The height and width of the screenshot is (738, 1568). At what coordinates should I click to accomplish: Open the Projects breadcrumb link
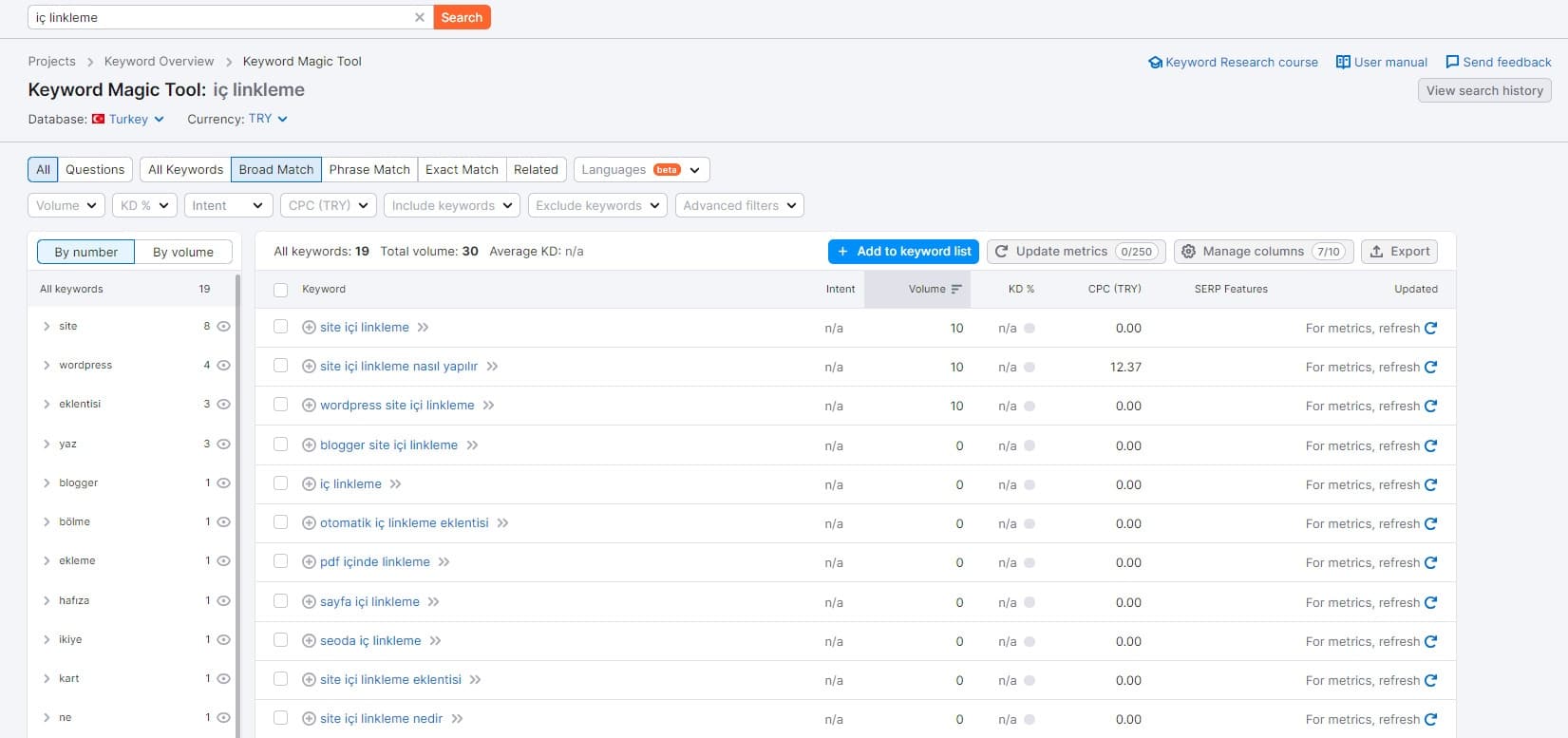pos(51,61)
